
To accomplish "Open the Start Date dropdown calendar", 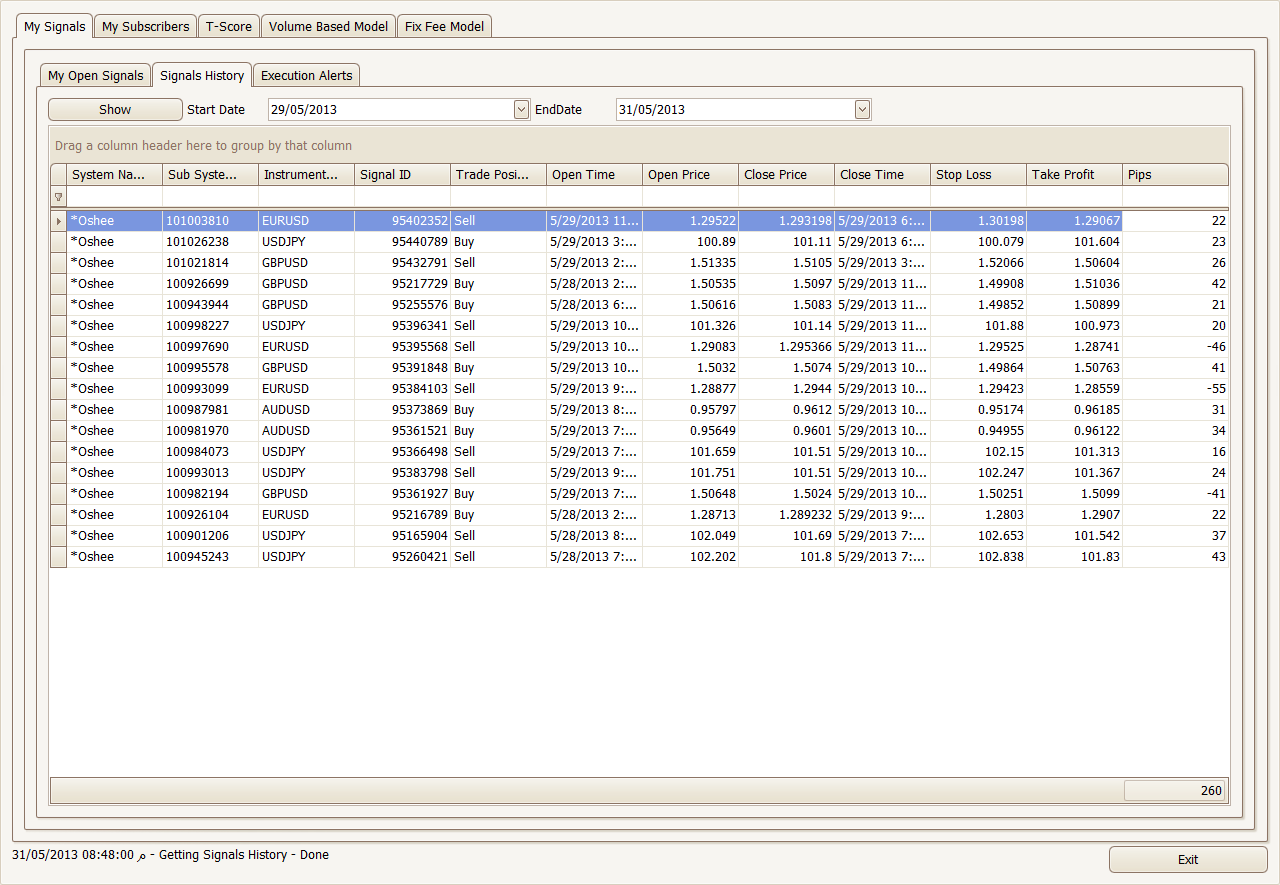I will [x=521, y=110].
